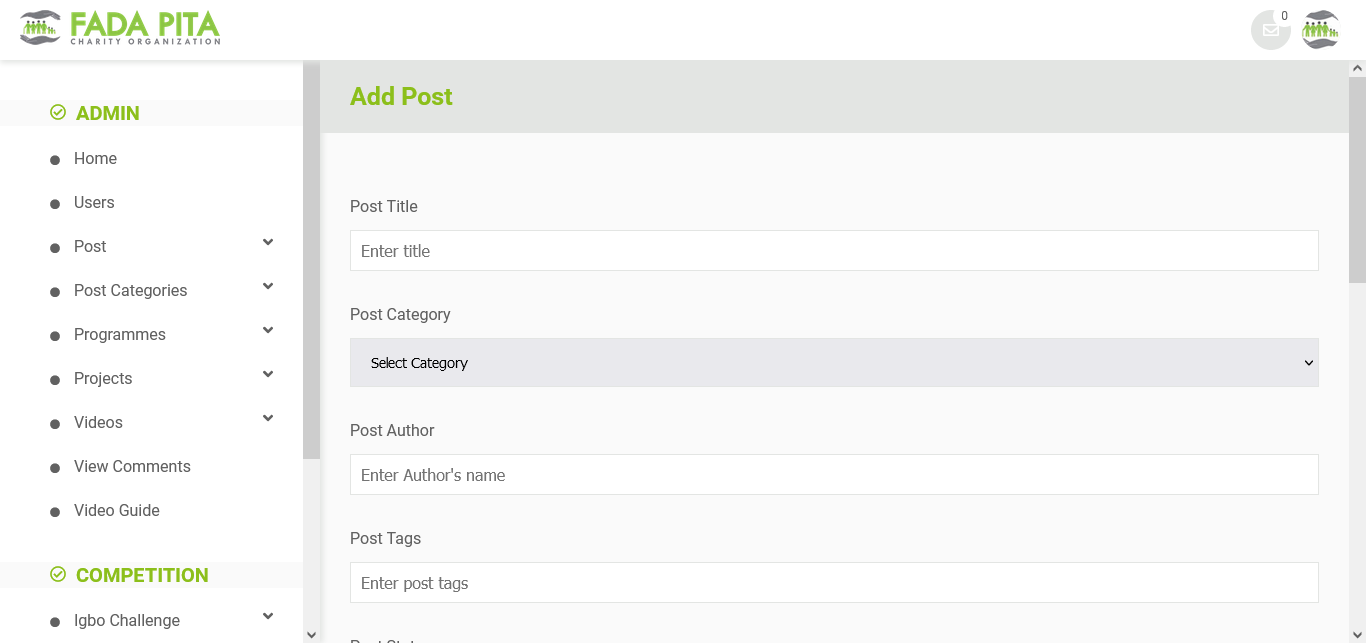Expand the Post Categories submenu chevron
1366x643 pixels.
268,286
